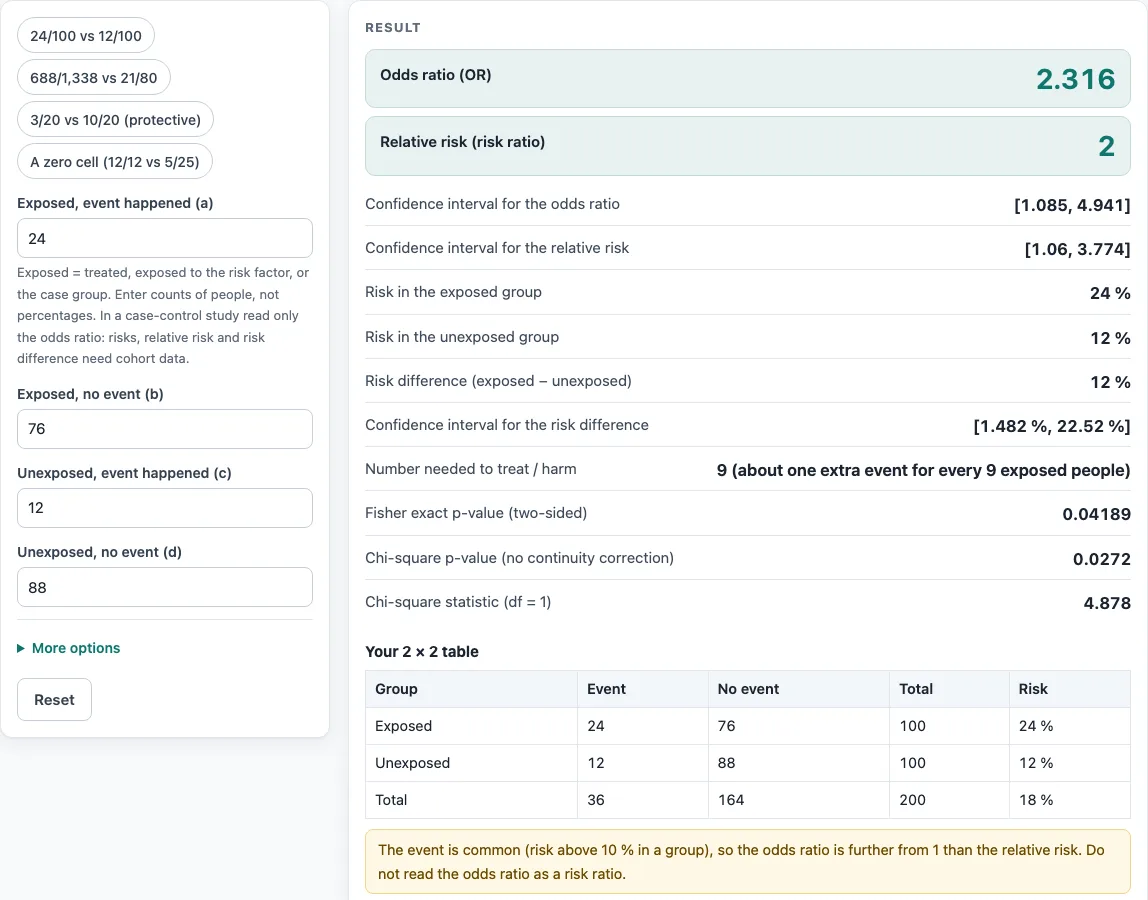This screenshot has width=1148, height=900.
Task: Click the Odds ratio (OR) label
Action: click(436, 75)
